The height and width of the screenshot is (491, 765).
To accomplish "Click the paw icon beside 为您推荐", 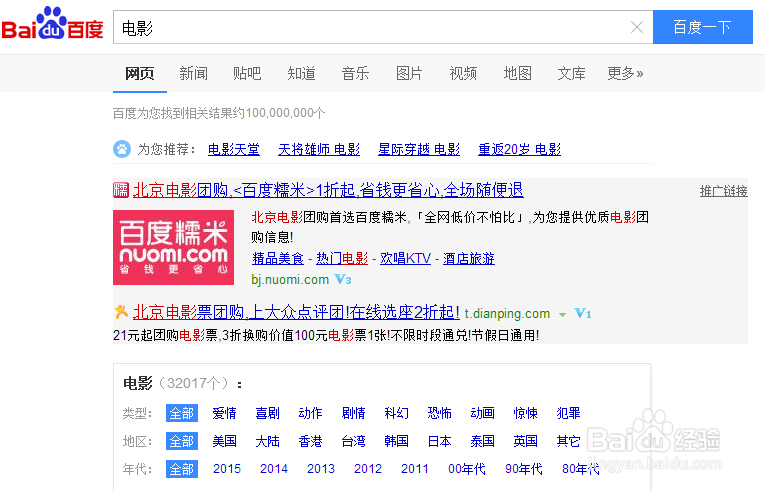I will (x=122, y=149).
